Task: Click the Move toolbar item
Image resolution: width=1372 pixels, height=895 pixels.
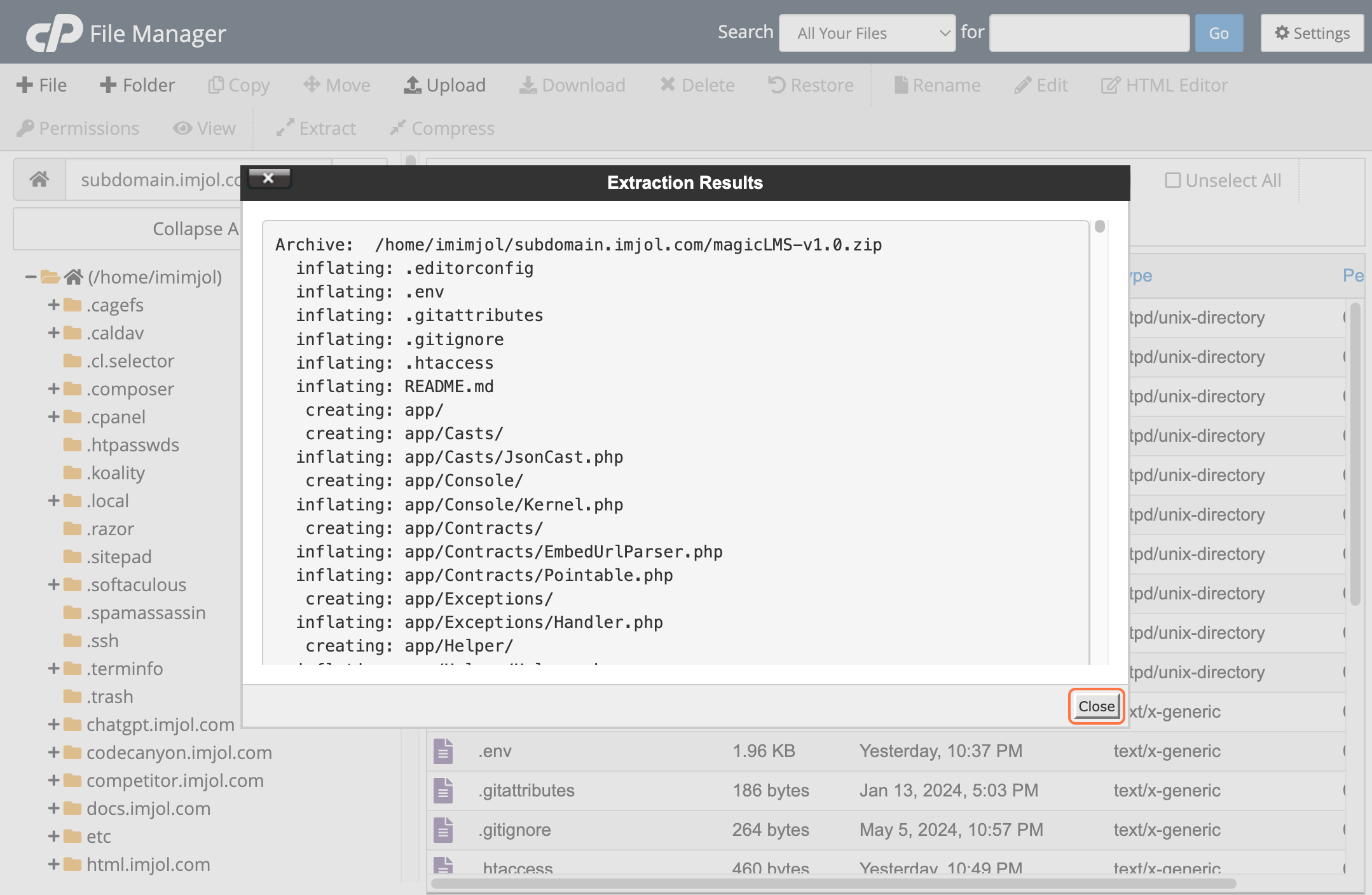Action: coord(337,85)
